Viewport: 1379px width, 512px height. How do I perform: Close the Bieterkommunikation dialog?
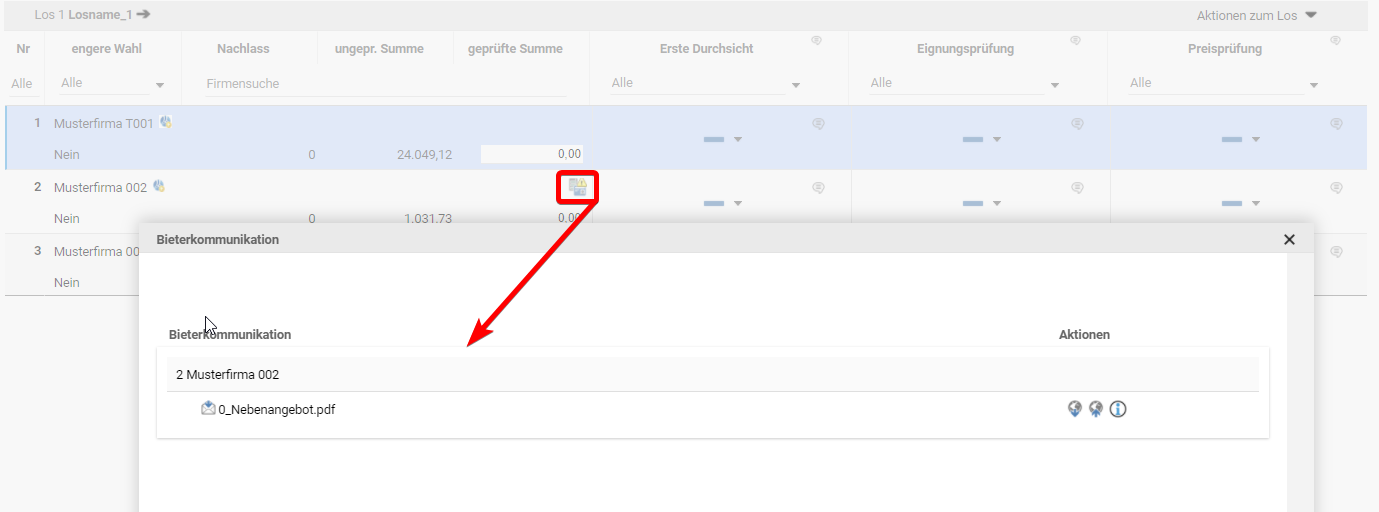pyautogui.click(x=1289, y=240)
